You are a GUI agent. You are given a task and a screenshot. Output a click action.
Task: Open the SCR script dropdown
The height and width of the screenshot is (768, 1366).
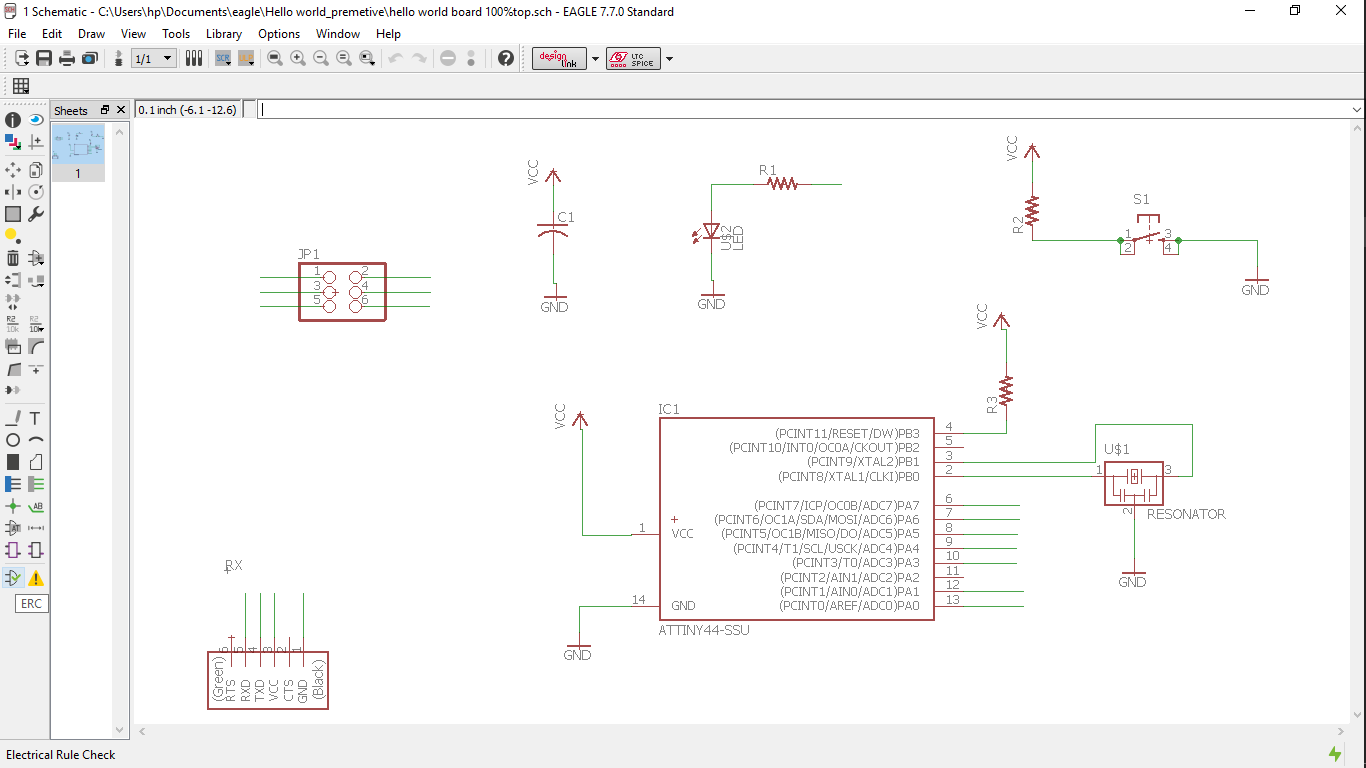[223, 59]
